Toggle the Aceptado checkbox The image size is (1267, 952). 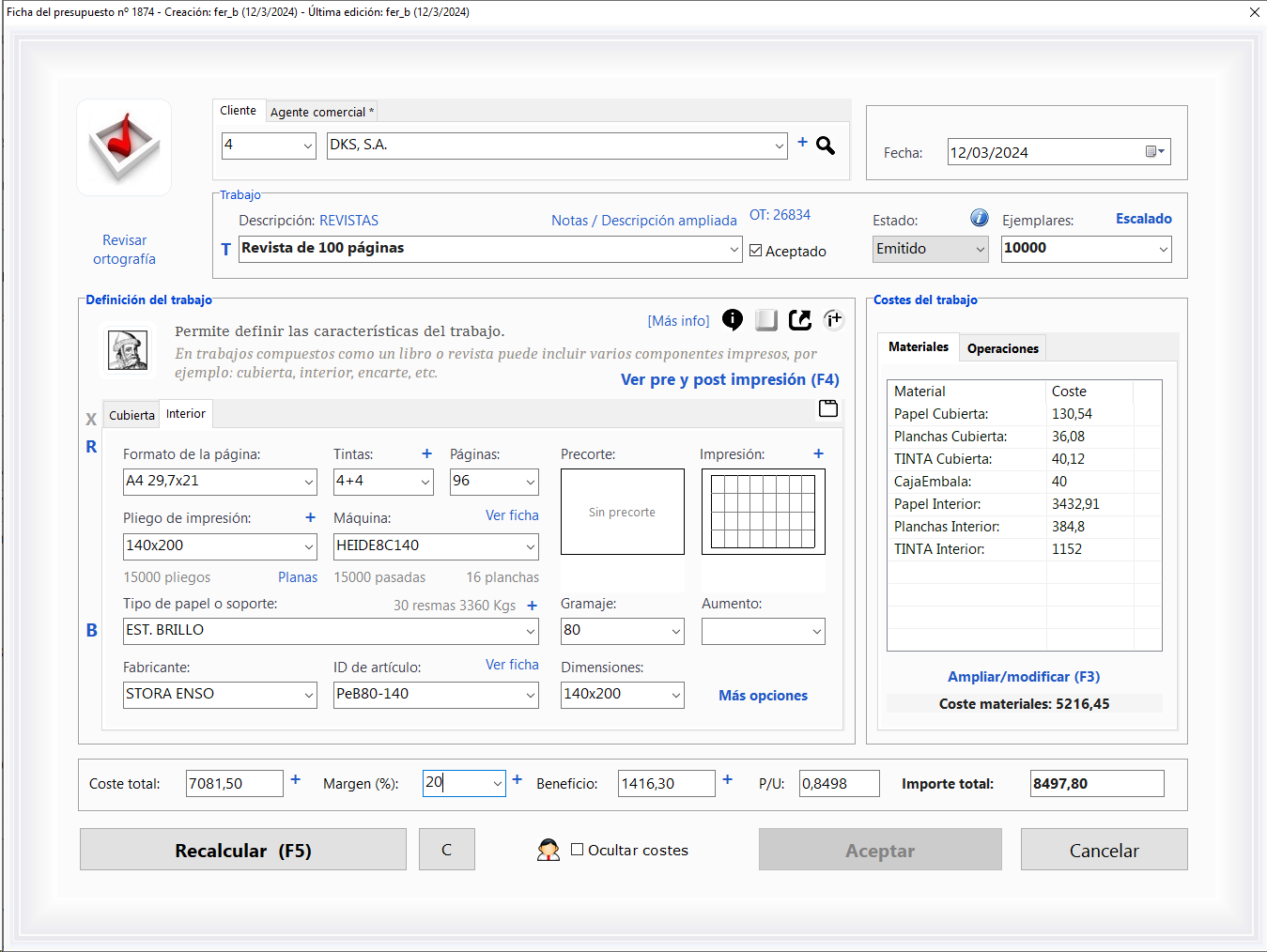756,251
